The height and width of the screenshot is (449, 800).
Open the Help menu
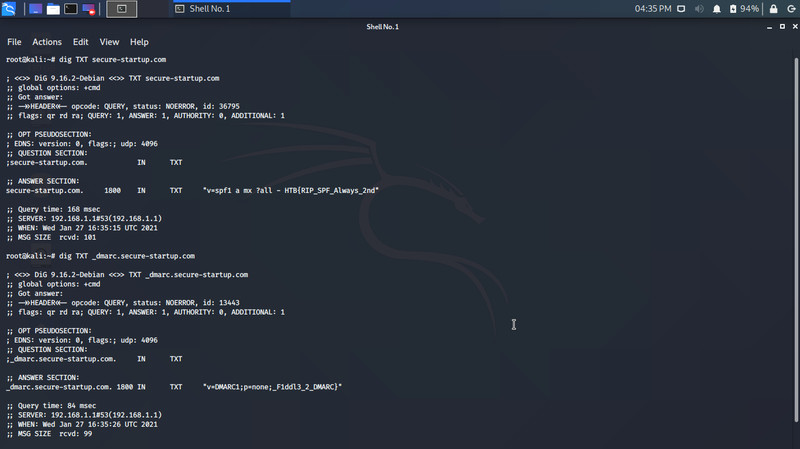139,42
